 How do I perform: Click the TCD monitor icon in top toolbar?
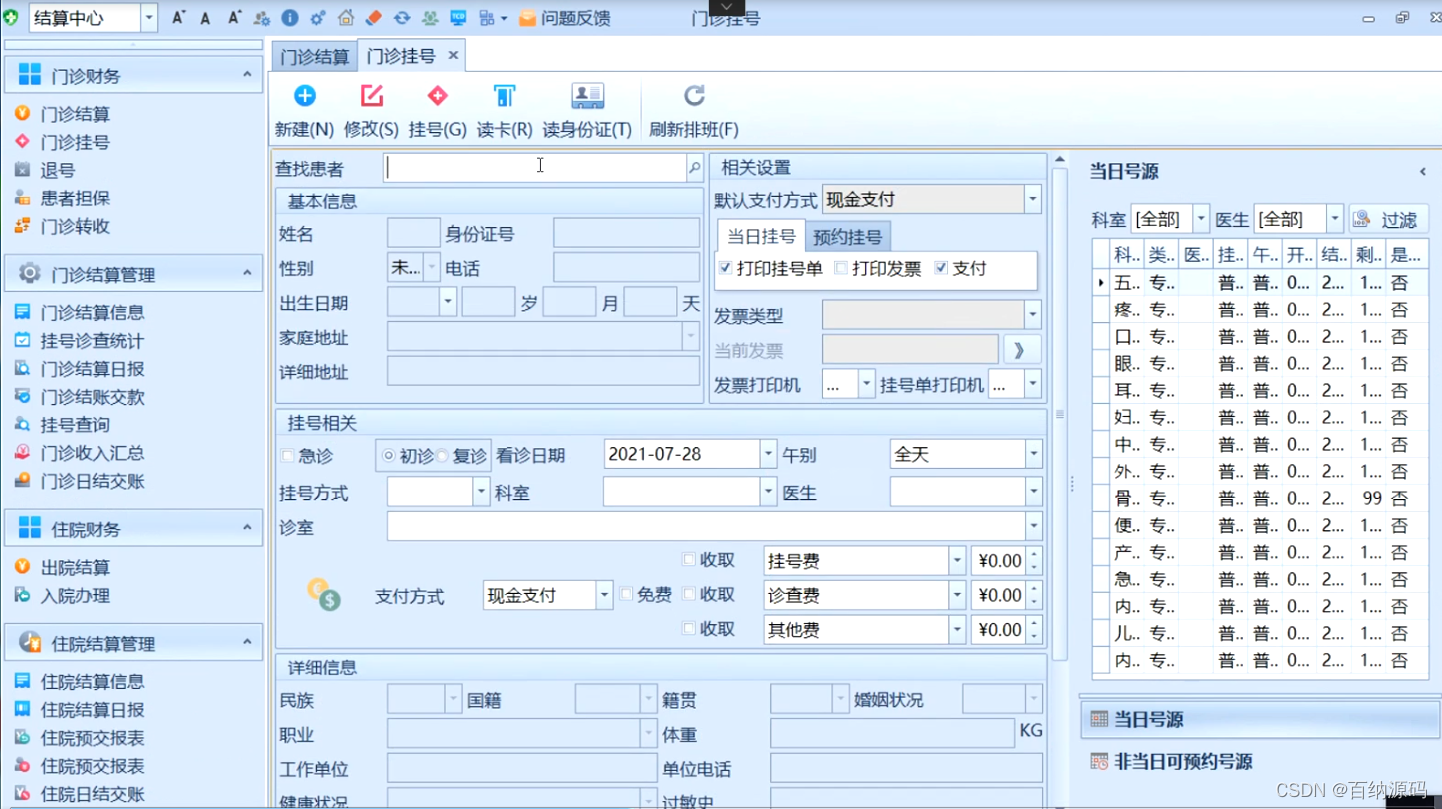[x=458, y=18]
